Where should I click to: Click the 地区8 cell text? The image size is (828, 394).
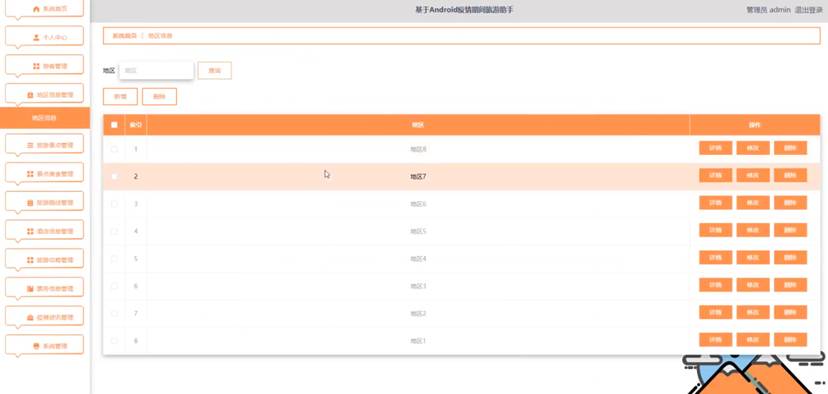pos(418,149)
